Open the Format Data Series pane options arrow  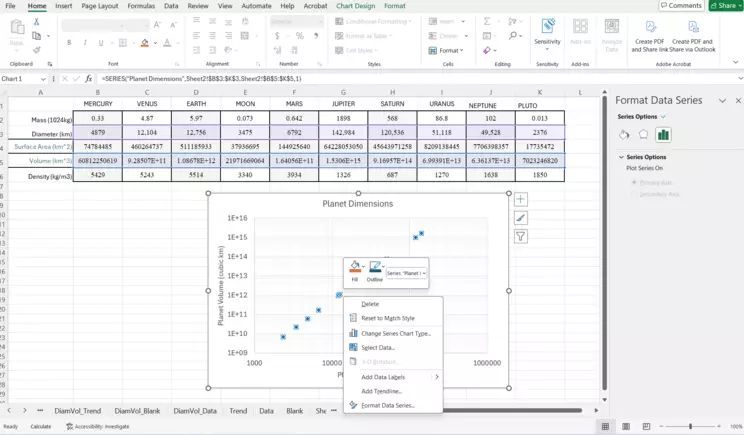coord(722,101)
